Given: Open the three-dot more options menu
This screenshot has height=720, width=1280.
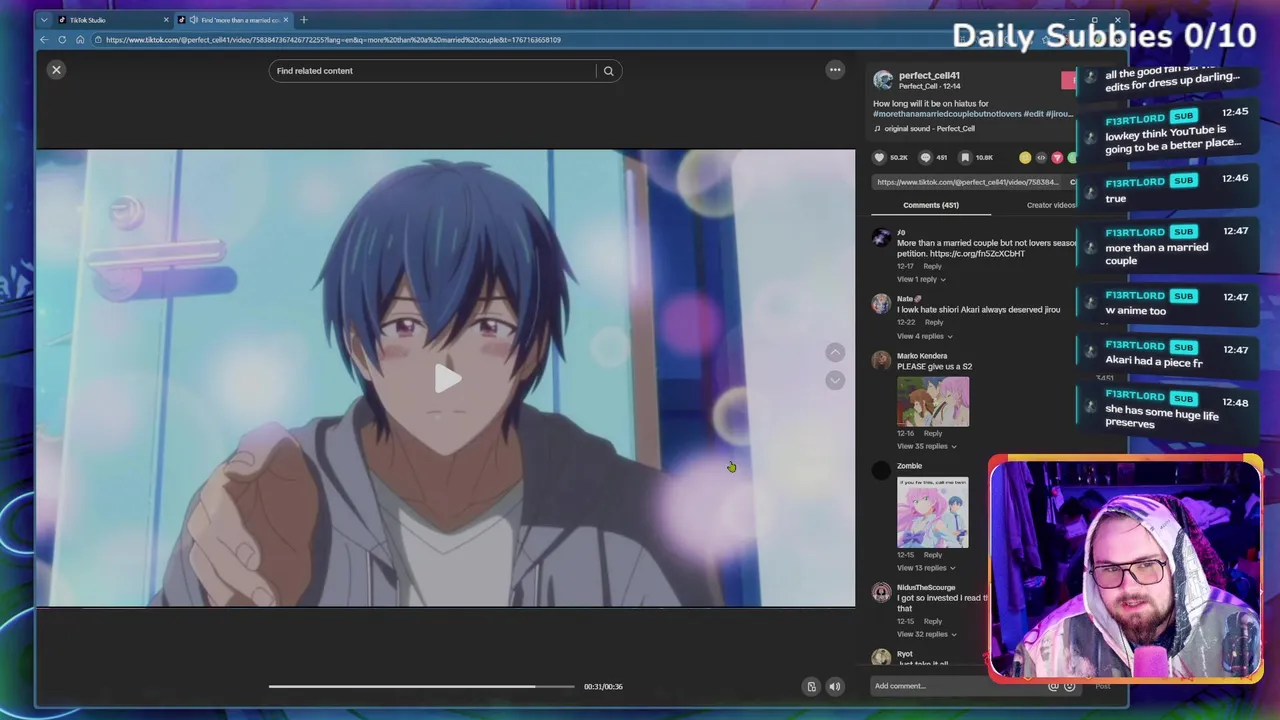Looking at the screenshot, I should tap(835, 70).
